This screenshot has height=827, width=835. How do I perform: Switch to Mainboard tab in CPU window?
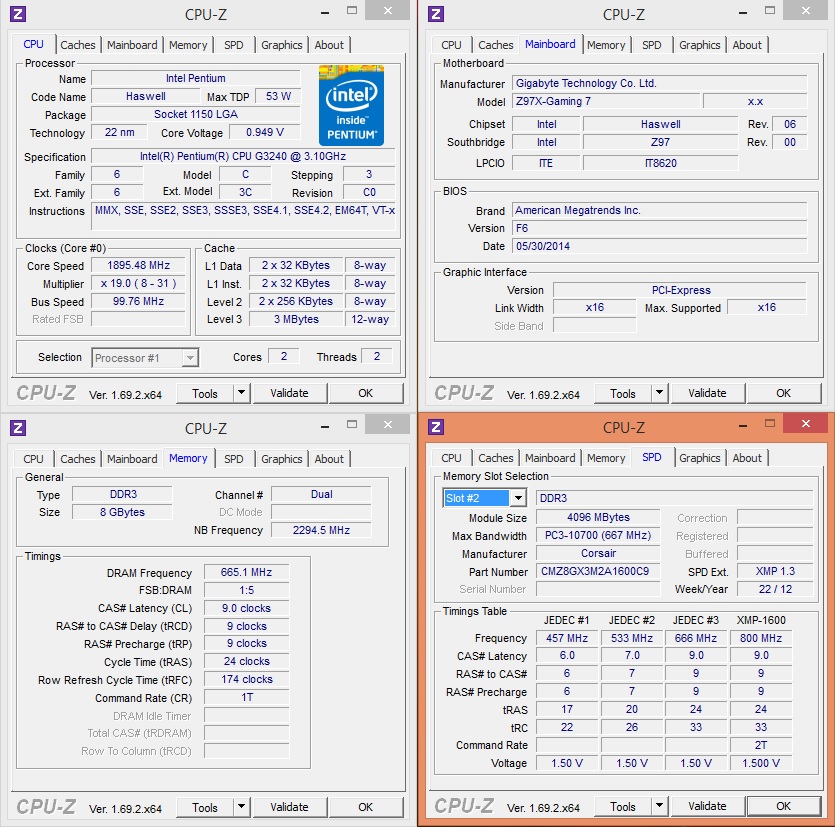tap(132, 45)
